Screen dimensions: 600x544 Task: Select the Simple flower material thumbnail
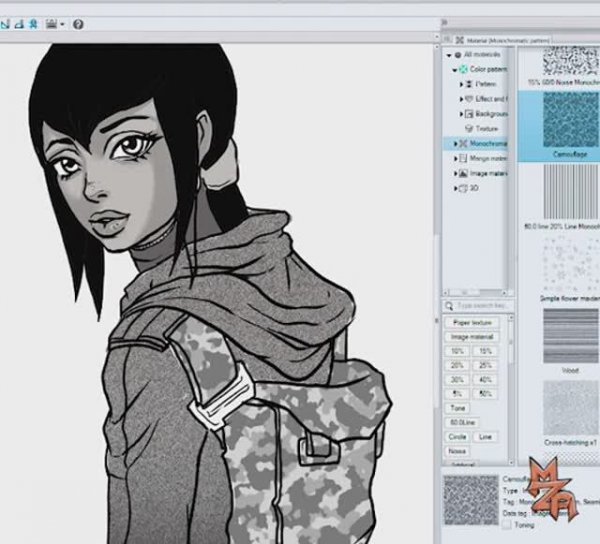pos(571,264)
